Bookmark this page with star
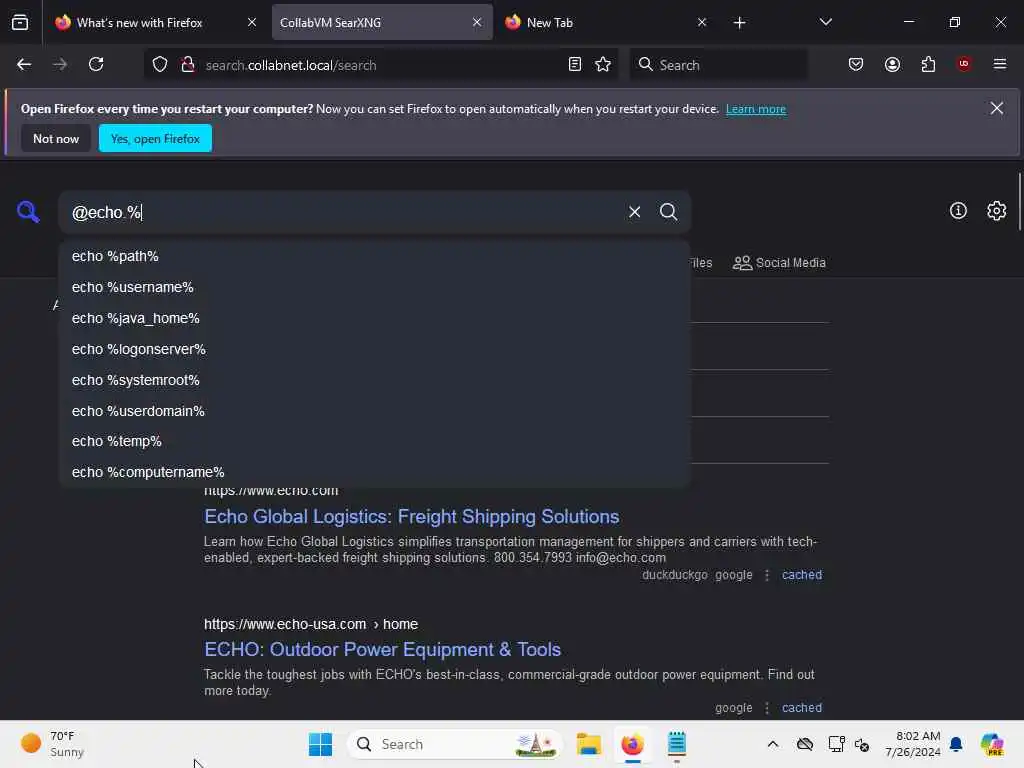Screen dimensions: 1024x768 [603, 64]
